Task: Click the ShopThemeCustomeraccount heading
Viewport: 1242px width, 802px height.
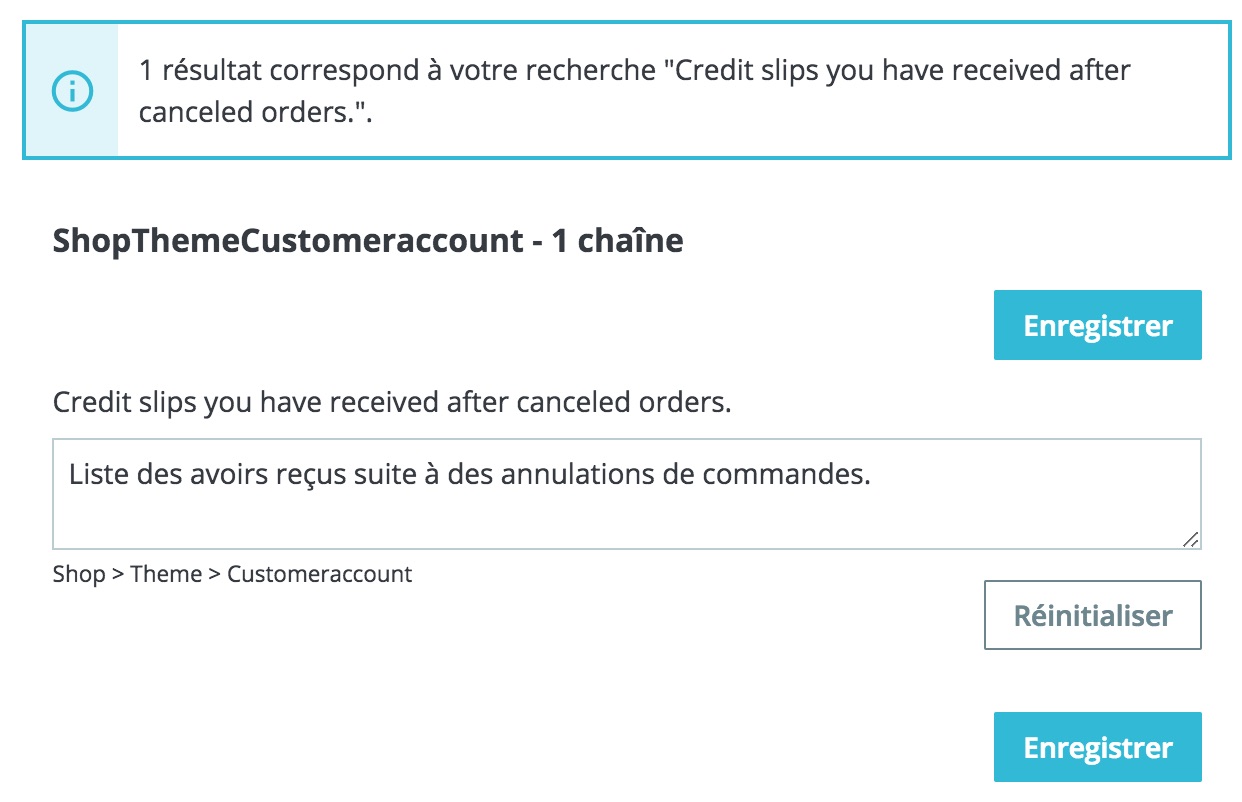Action: tap(287, 241)
